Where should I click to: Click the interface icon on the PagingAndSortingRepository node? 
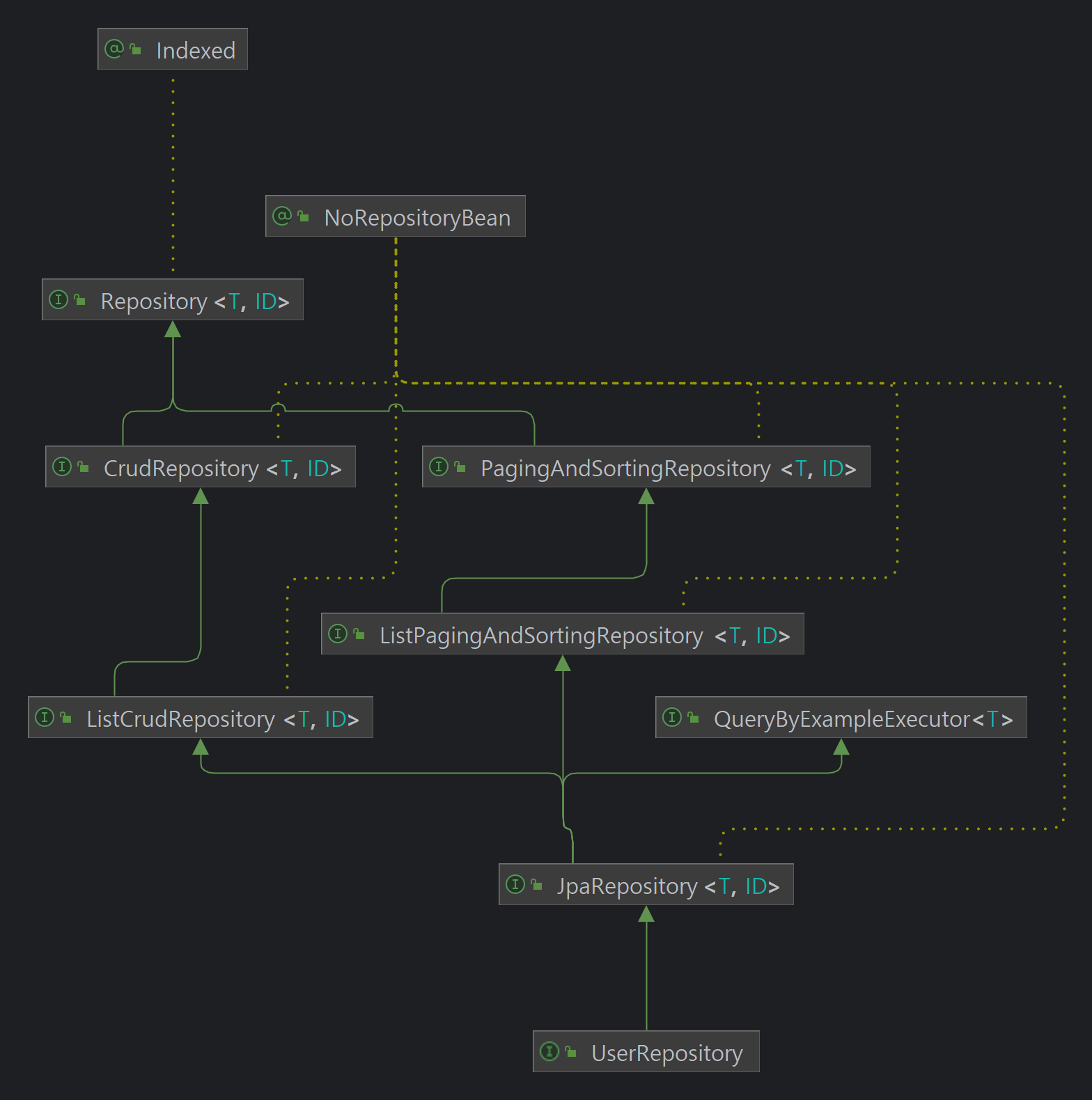tap(439, 466)
